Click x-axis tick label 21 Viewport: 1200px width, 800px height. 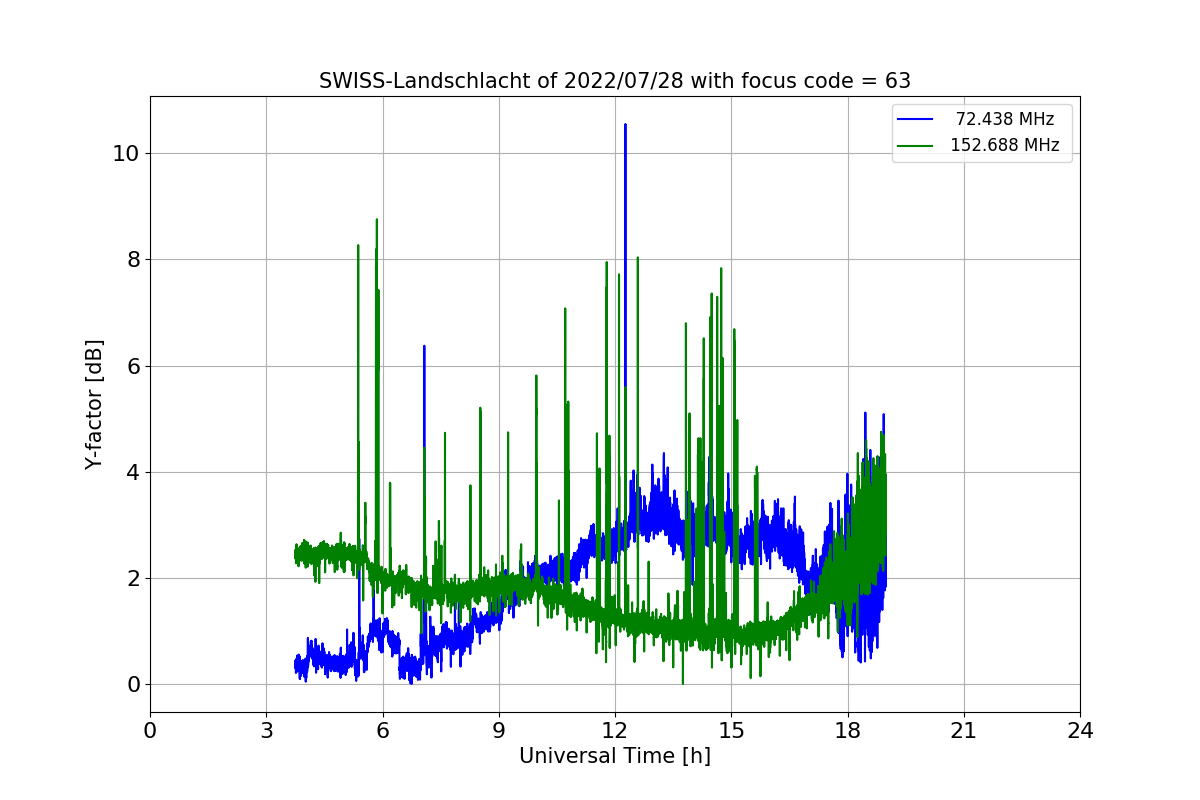pyautogui.click(x=964, y=731)
